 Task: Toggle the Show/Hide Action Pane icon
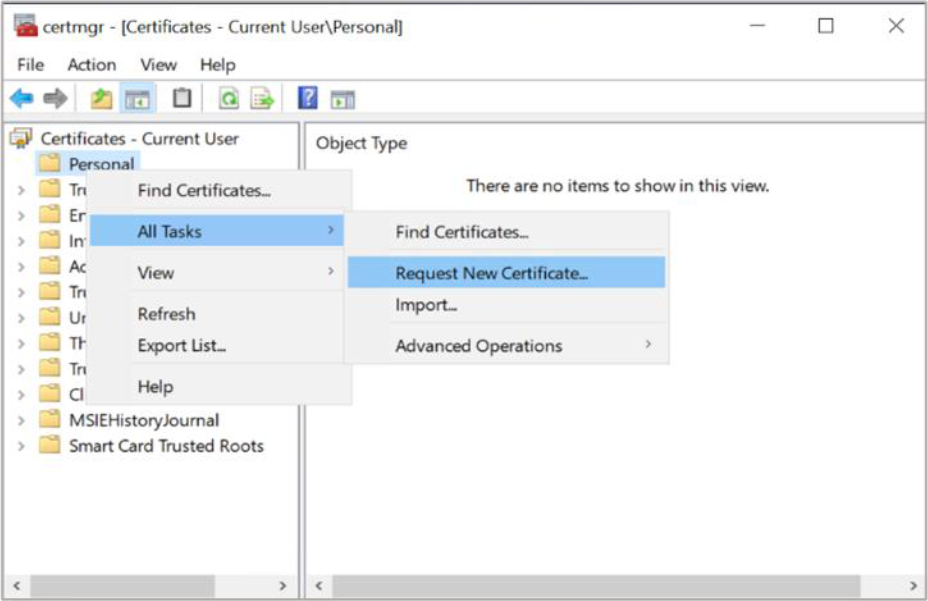tap(343, 99)
